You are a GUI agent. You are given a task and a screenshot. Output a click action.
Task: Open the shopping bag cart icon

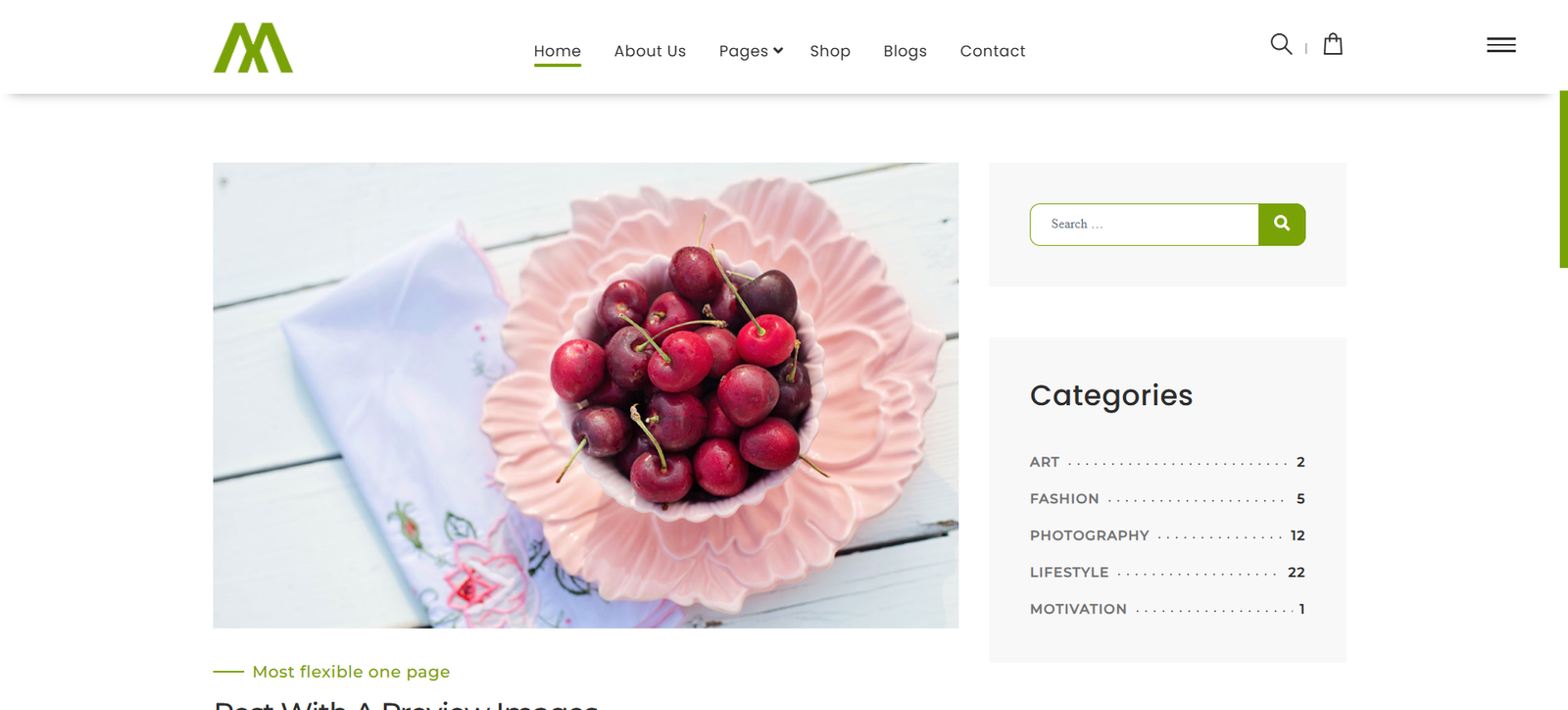(x=1333, y=44)
